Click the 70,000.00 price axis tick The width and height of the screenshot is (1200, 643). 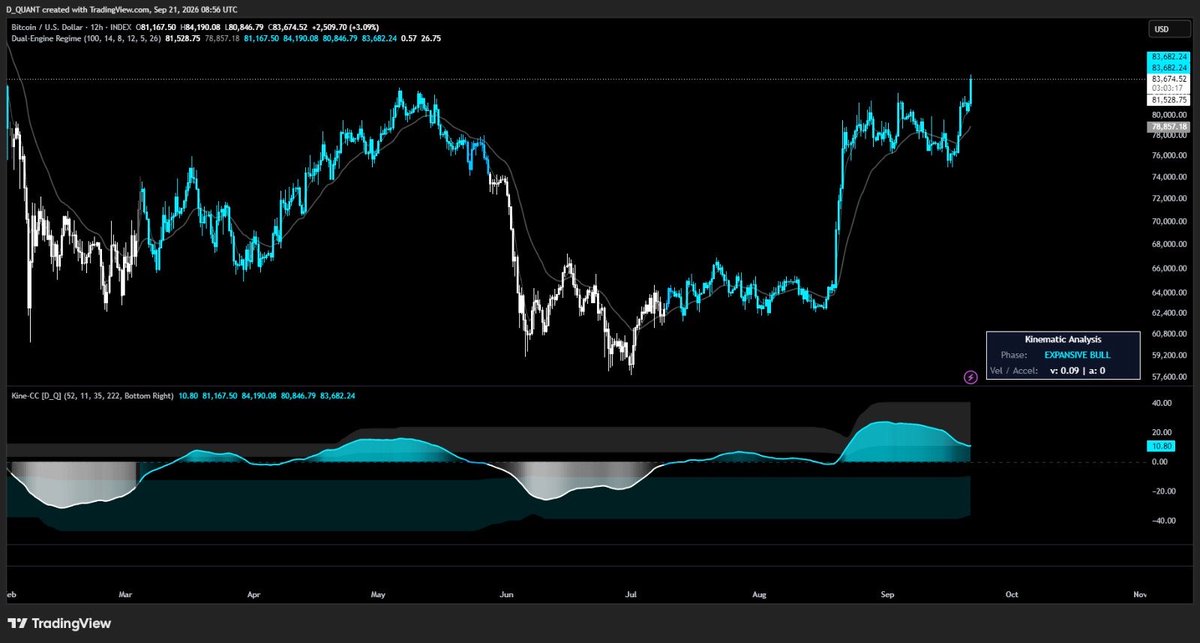click(x=1169, y=222)
